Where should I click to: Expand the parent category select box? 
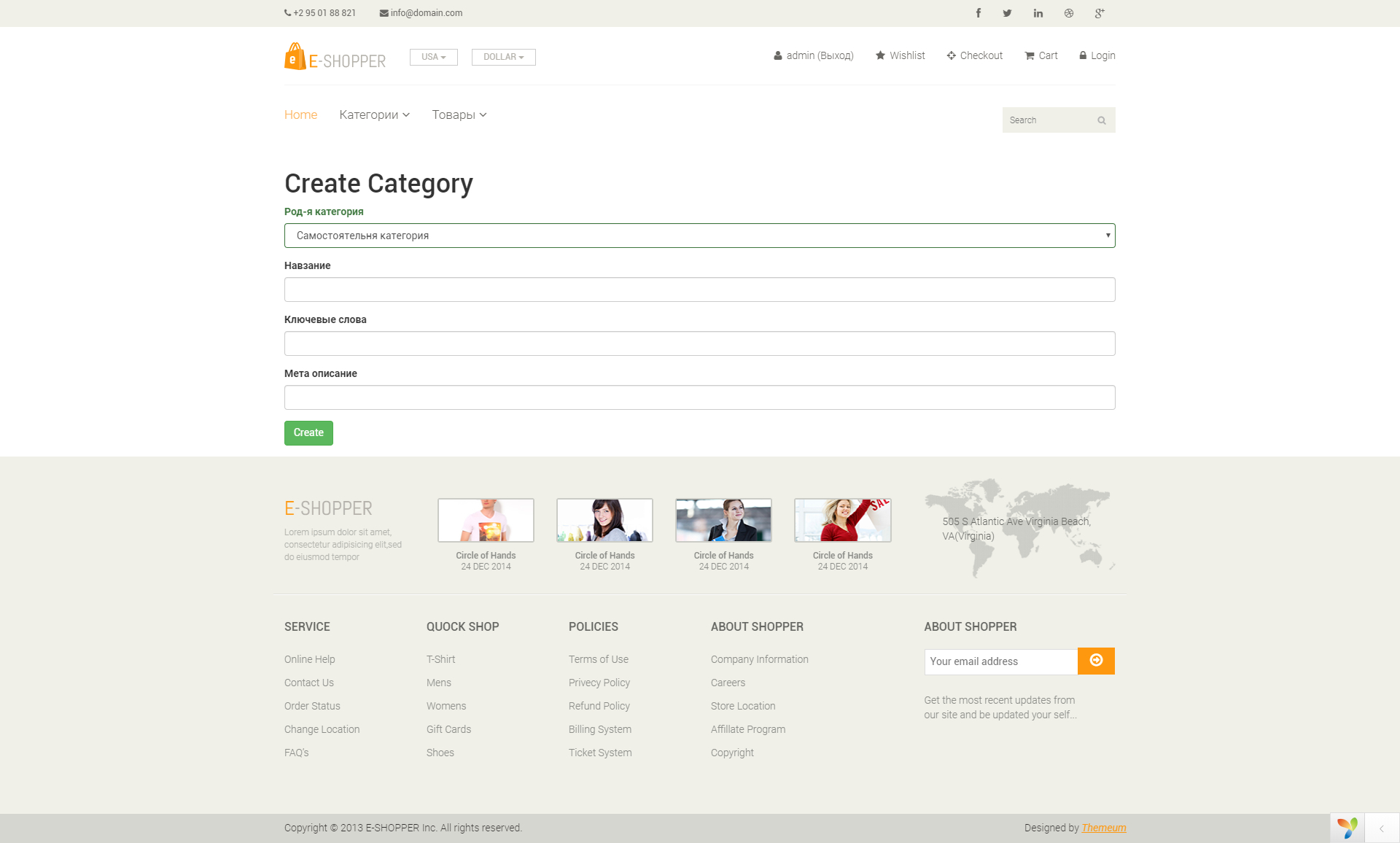[x=699, y=236]
